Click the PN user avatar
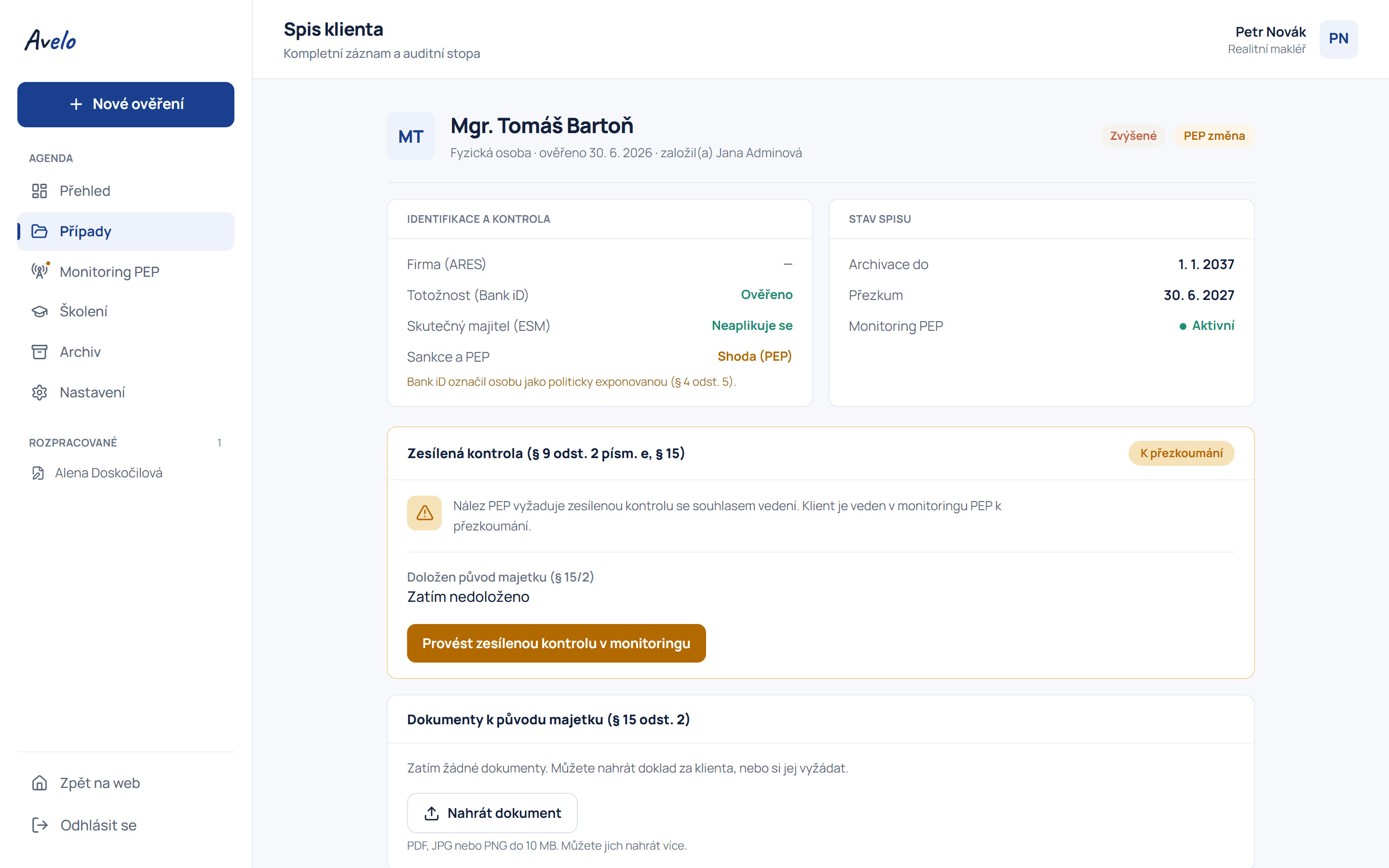 pos(1338,39)
